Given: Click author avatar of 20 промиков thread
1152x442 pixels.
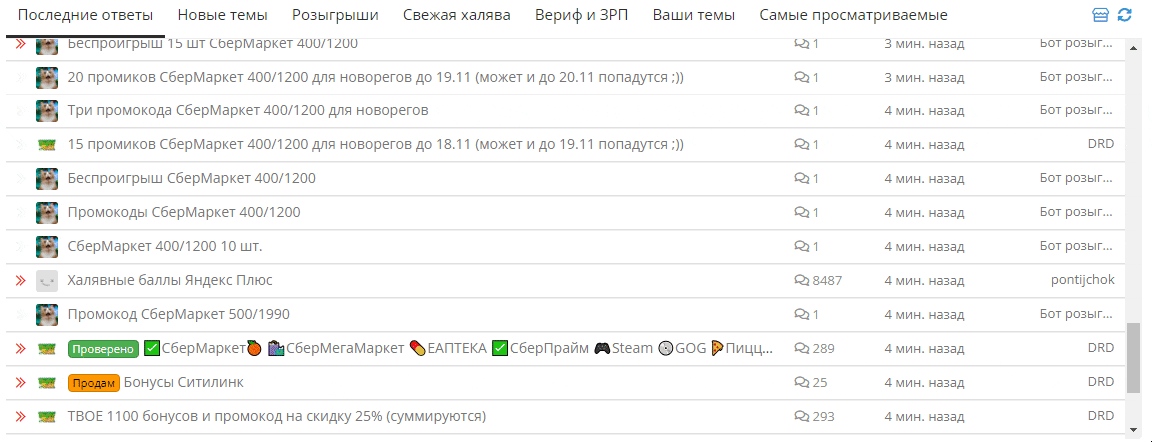Looking at the screenshot, I should point(47,77).
